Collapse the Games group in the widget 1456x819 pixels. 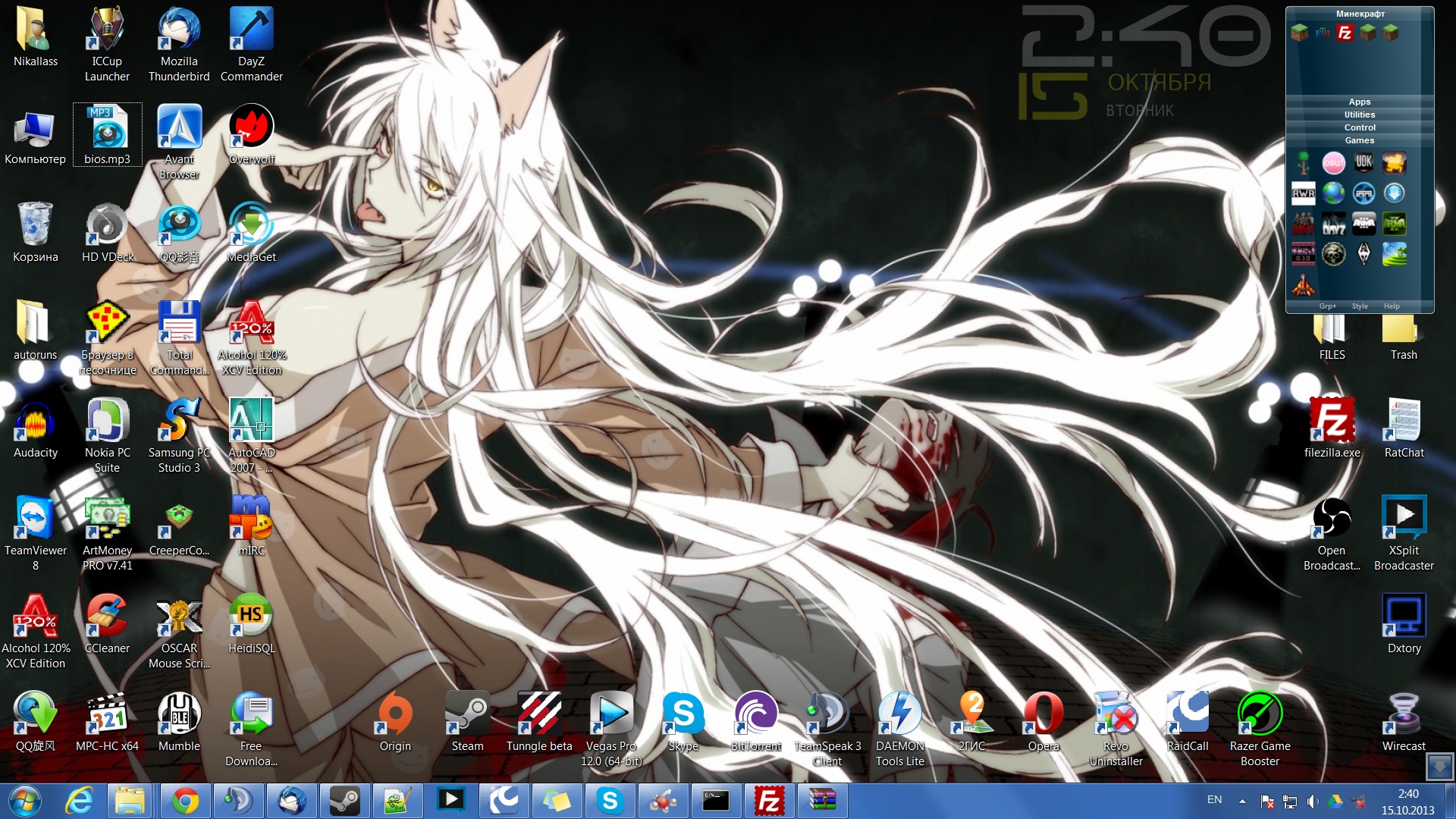click(x=1360, y=140)
